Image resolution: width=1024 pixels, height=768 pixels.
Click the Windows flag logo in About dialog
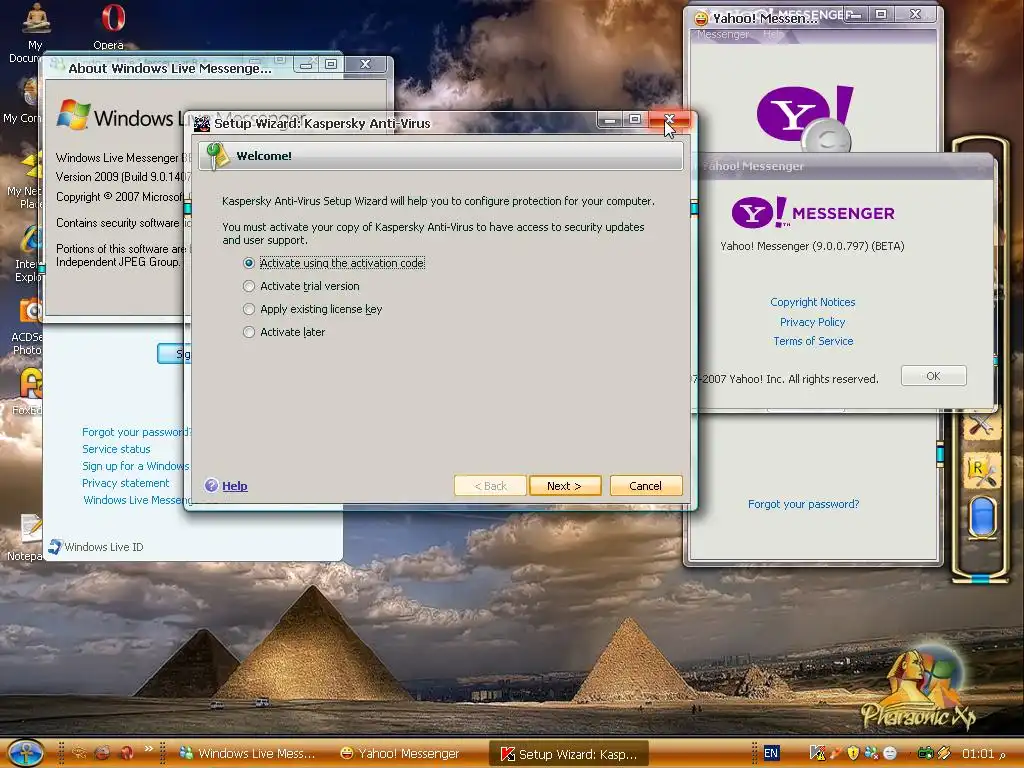[73, 115]
